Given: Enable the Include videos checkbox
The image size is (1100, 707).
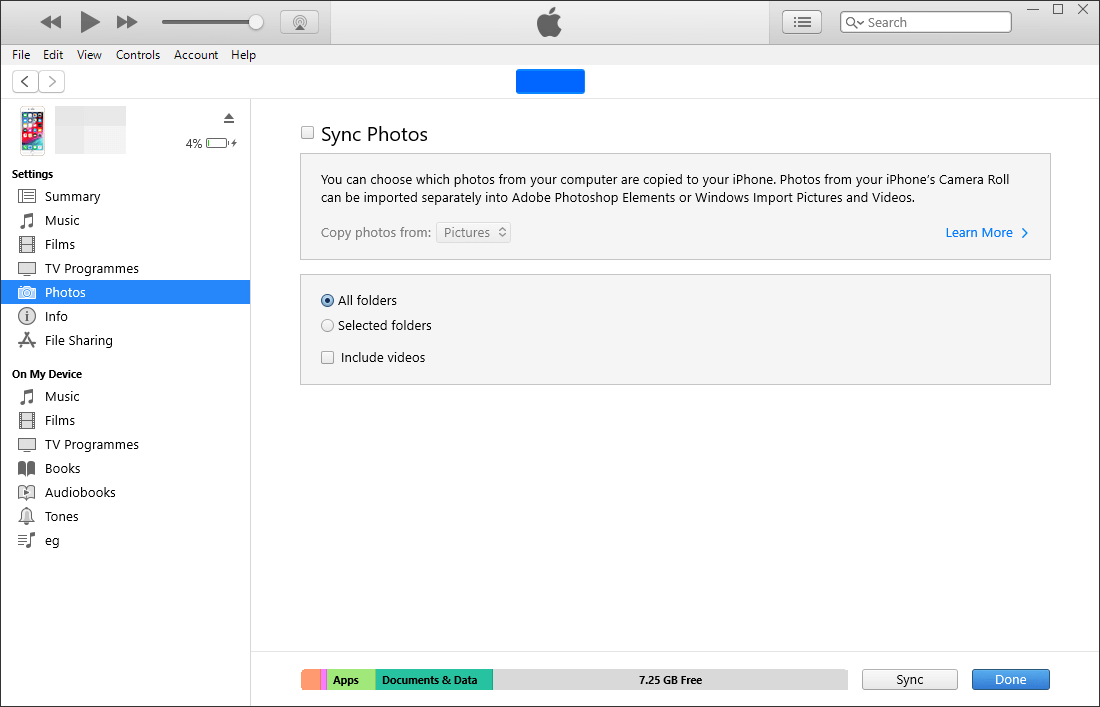Looking at the screenshot, I should click(x=328, y=358).
